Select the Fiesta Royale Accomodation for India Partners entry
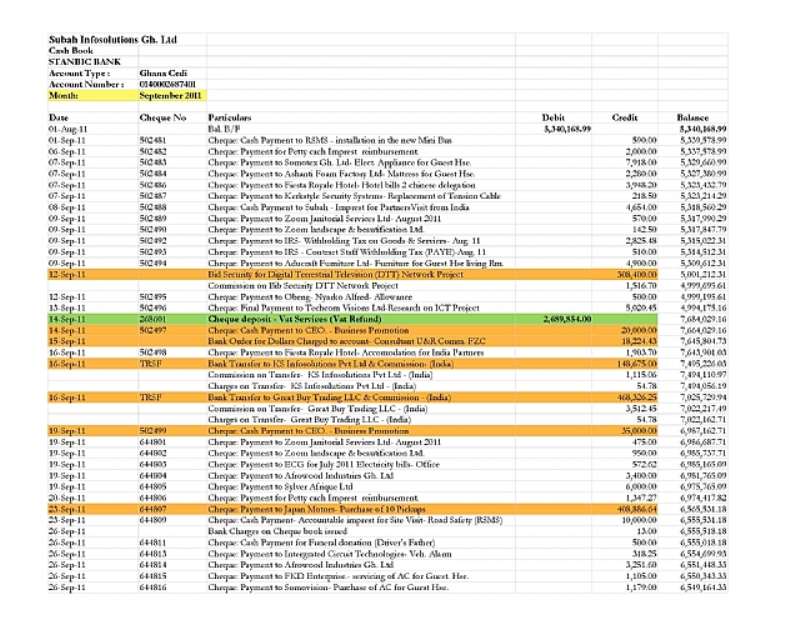This screenshot has width=800, height=619. pyautogui.click(x=345, y=353)
